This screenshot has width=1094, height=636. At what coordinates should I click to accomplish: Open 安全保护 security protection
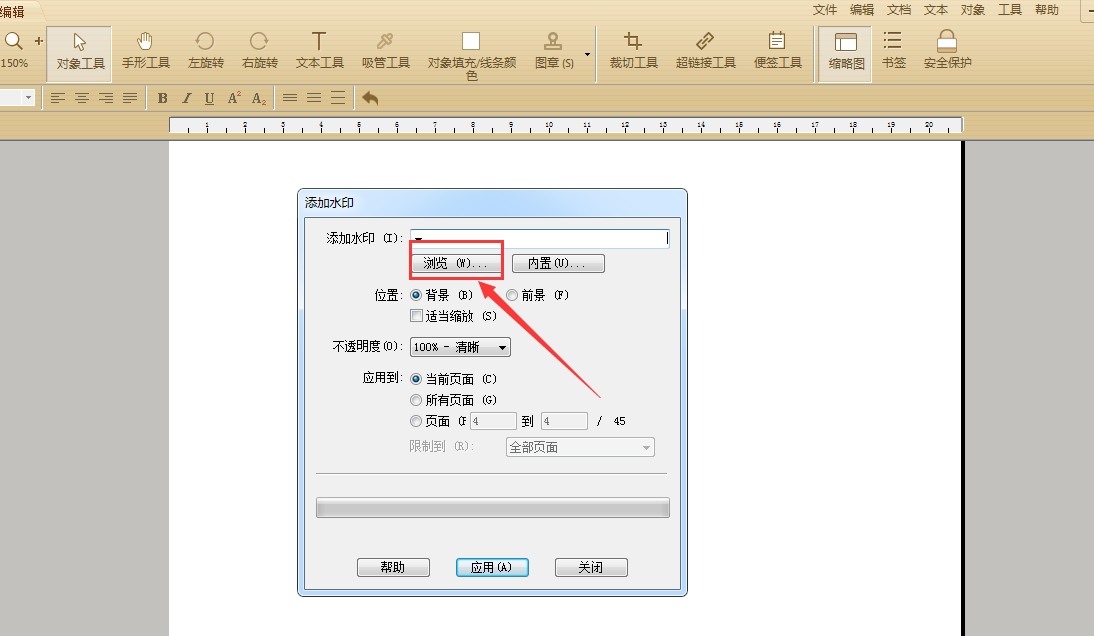click(947, 51)
